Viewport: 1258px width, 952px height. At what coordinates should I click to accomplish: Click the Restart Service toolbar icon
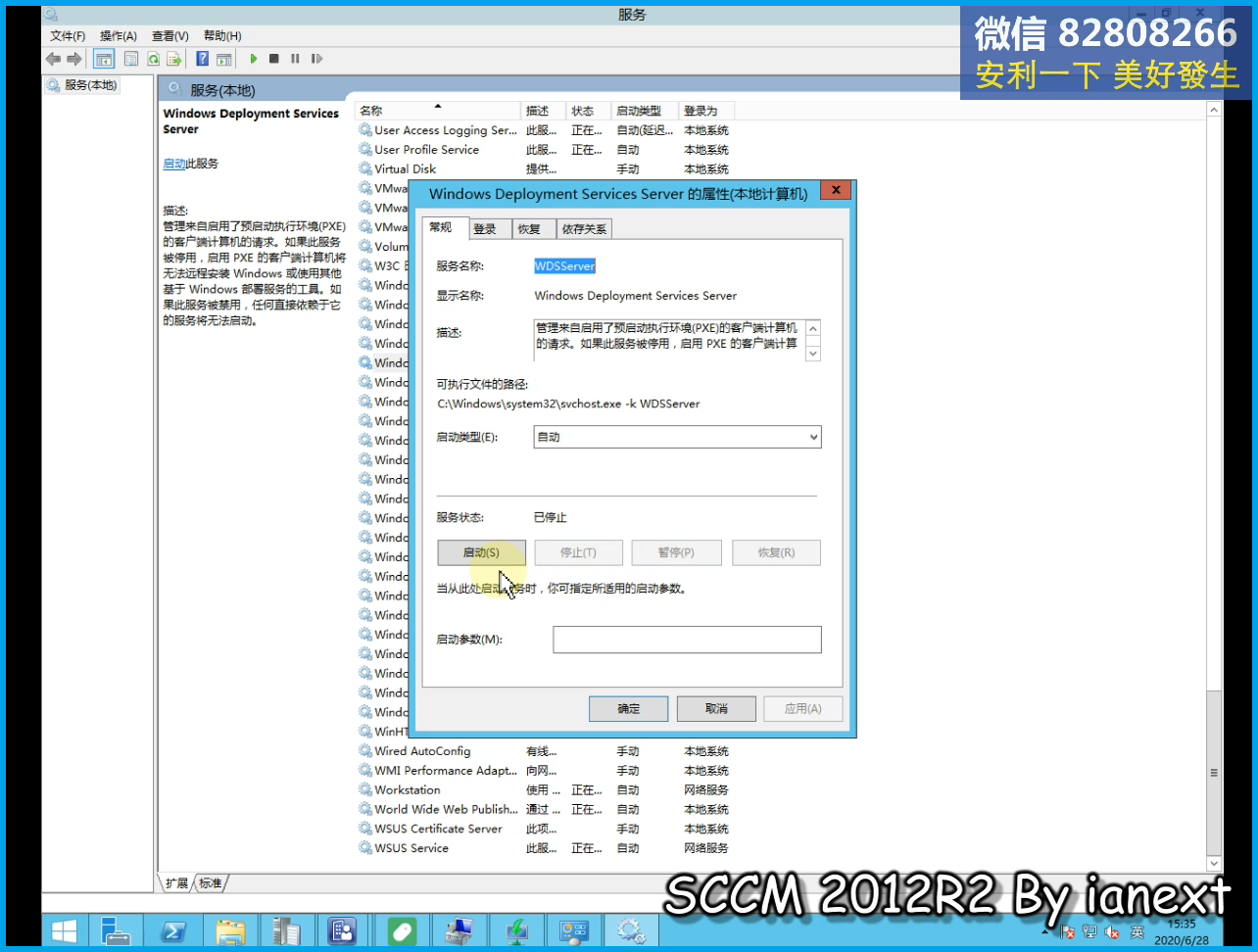pos(316,59)
